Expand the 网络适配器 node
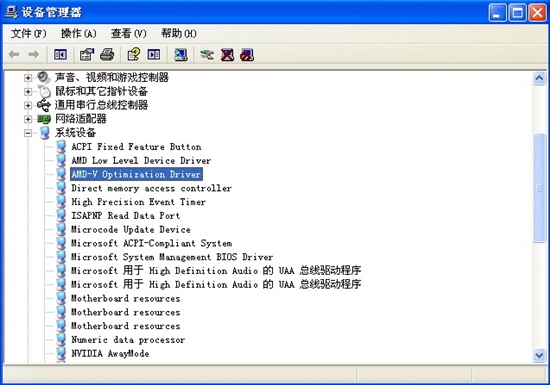Screen dimensions: 550x385 [x=28, y=119]
